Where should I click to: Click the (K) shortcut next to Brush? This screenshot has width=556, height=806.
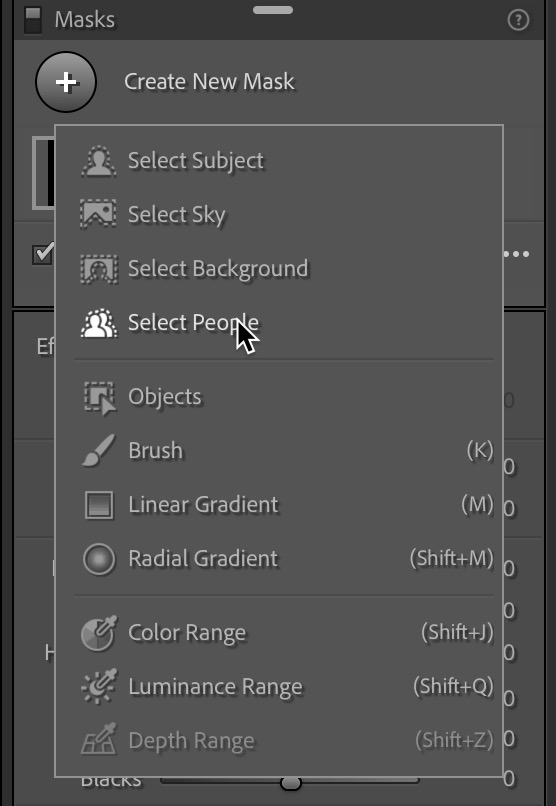tap(480, 450)
